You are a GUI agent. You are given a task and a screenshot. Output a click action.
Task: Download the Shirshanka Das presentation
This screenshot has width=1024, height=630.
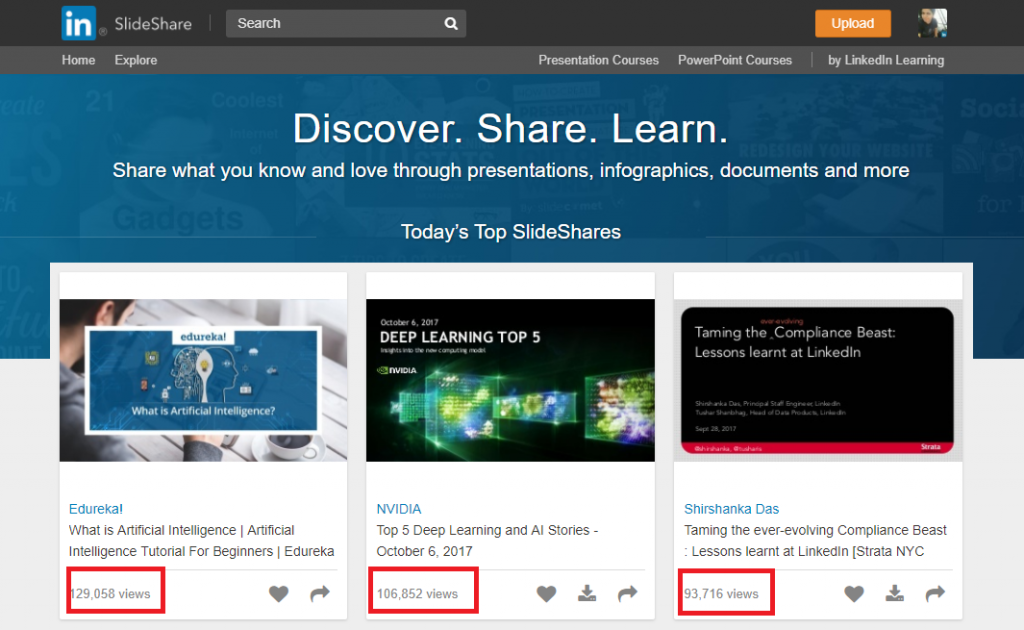[895, 593]
